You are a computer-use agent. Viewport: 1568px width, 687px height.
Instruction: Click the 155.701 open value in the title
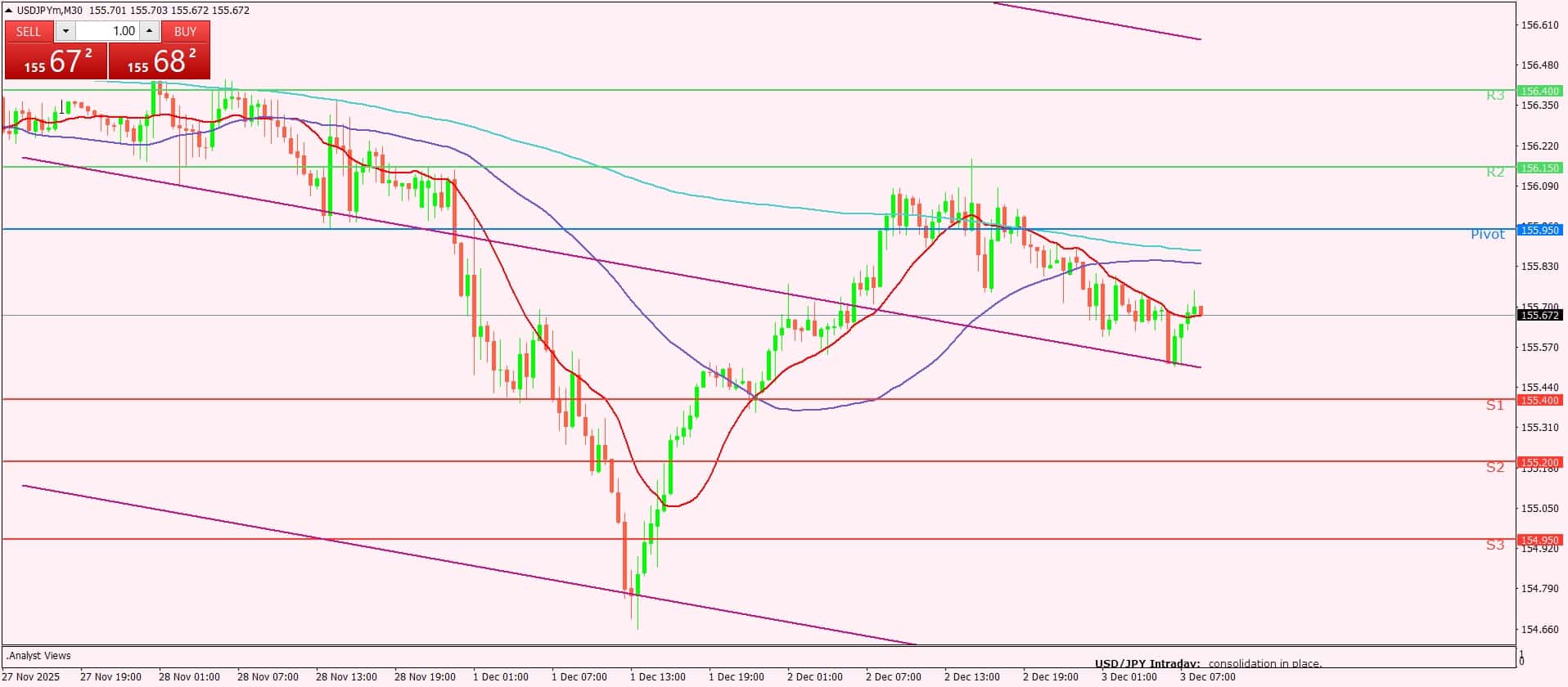[x=106, y=10]
